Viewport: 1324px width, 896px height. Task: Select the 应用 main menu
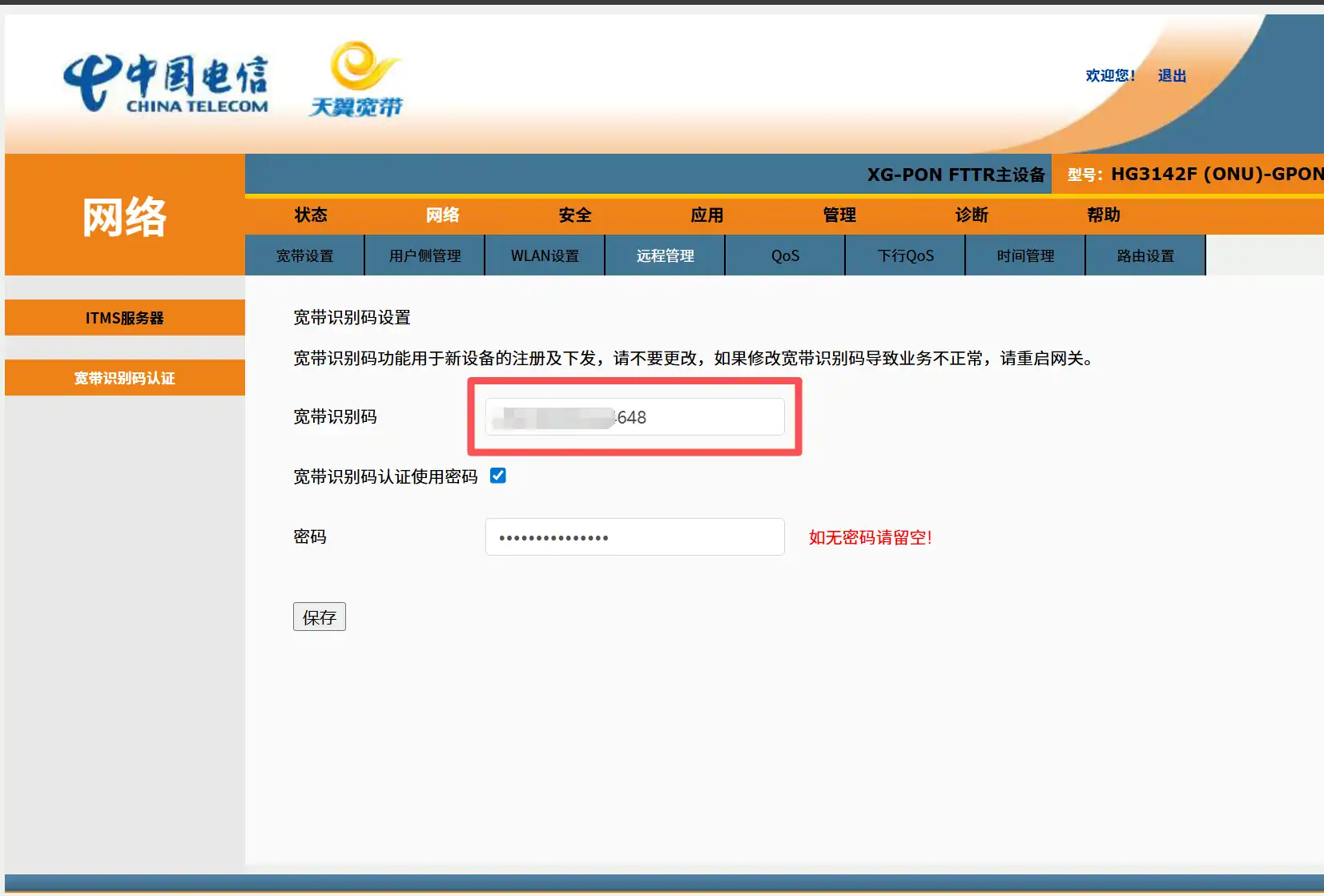coord(706,215)
